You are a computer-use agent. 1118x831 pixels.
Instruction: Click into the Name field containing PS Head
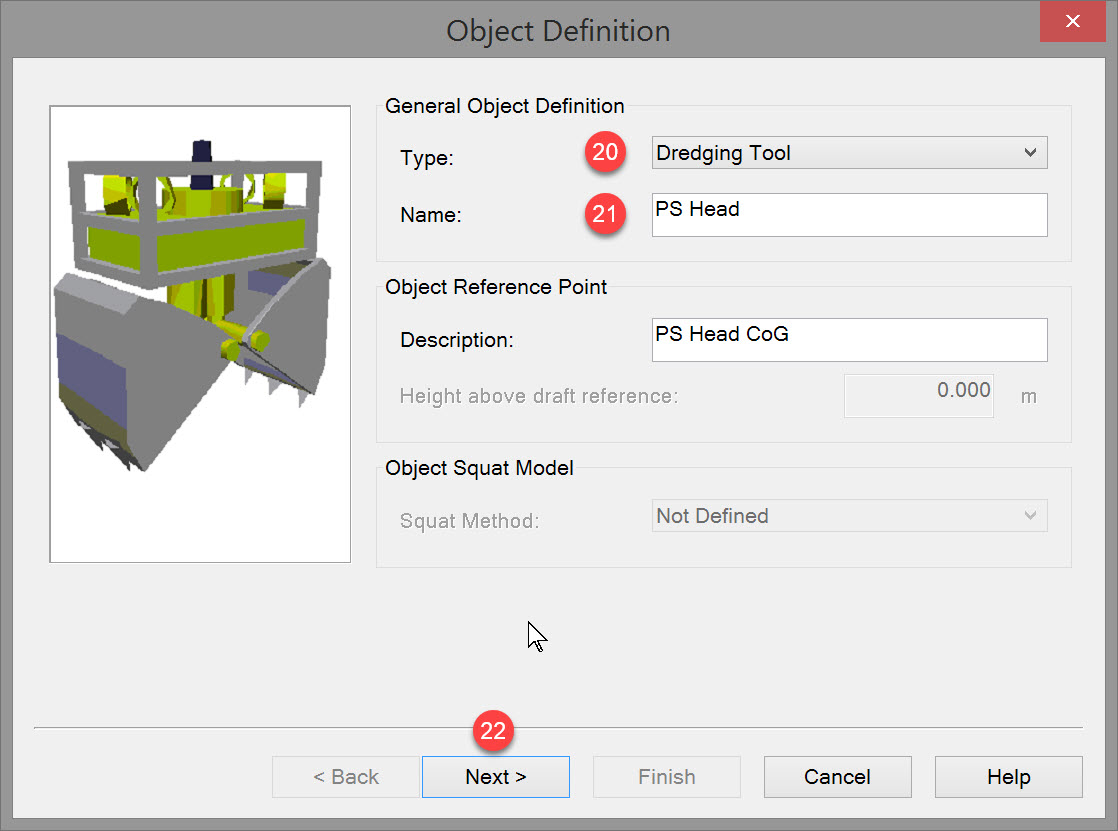[848, 214]
